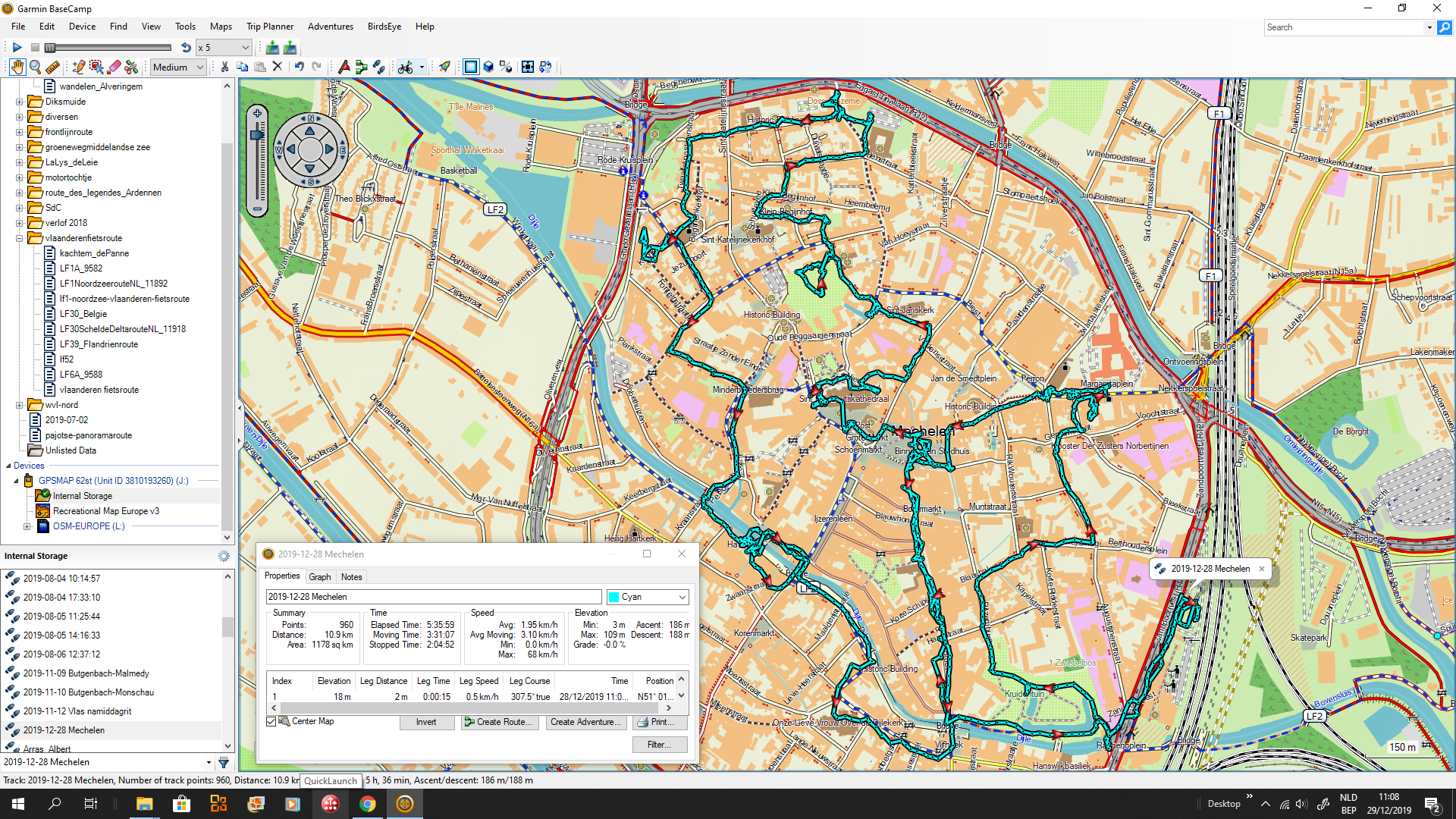Switch to the 2D map view
This screenshot has width=1456, height=819.
point(471,67)
